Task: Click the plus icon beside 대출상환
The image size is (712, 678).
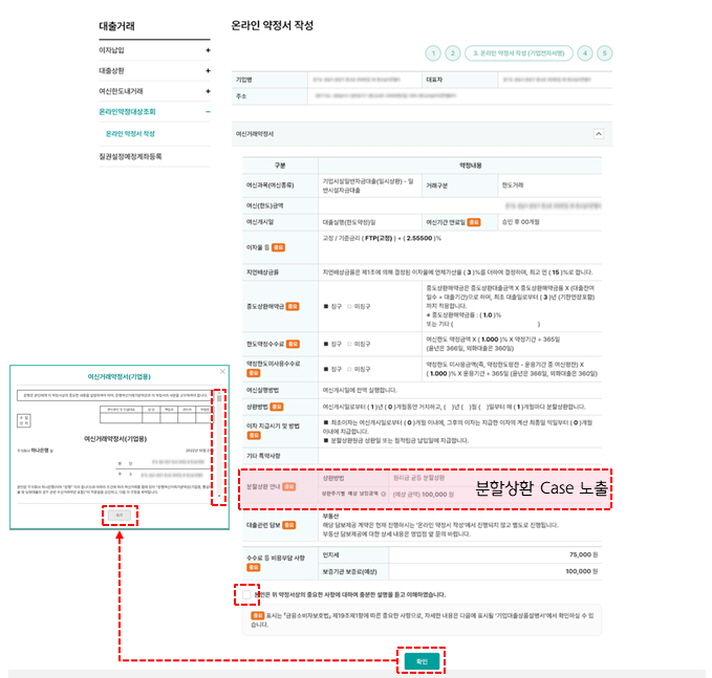Action: click(x=208, y=71)
